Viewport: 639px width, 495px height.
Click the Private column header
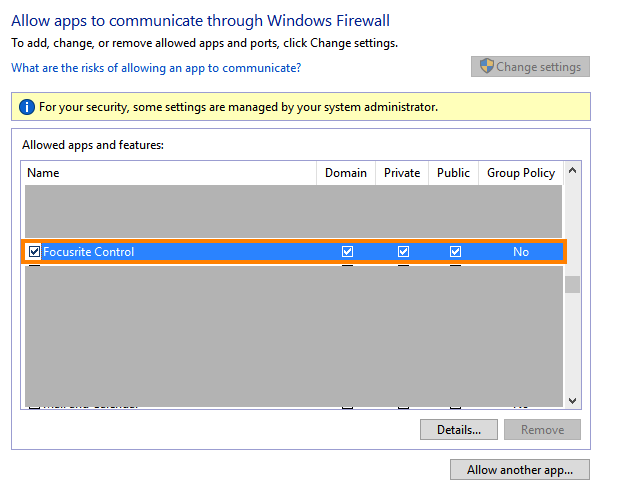click(x=402, y=173)
